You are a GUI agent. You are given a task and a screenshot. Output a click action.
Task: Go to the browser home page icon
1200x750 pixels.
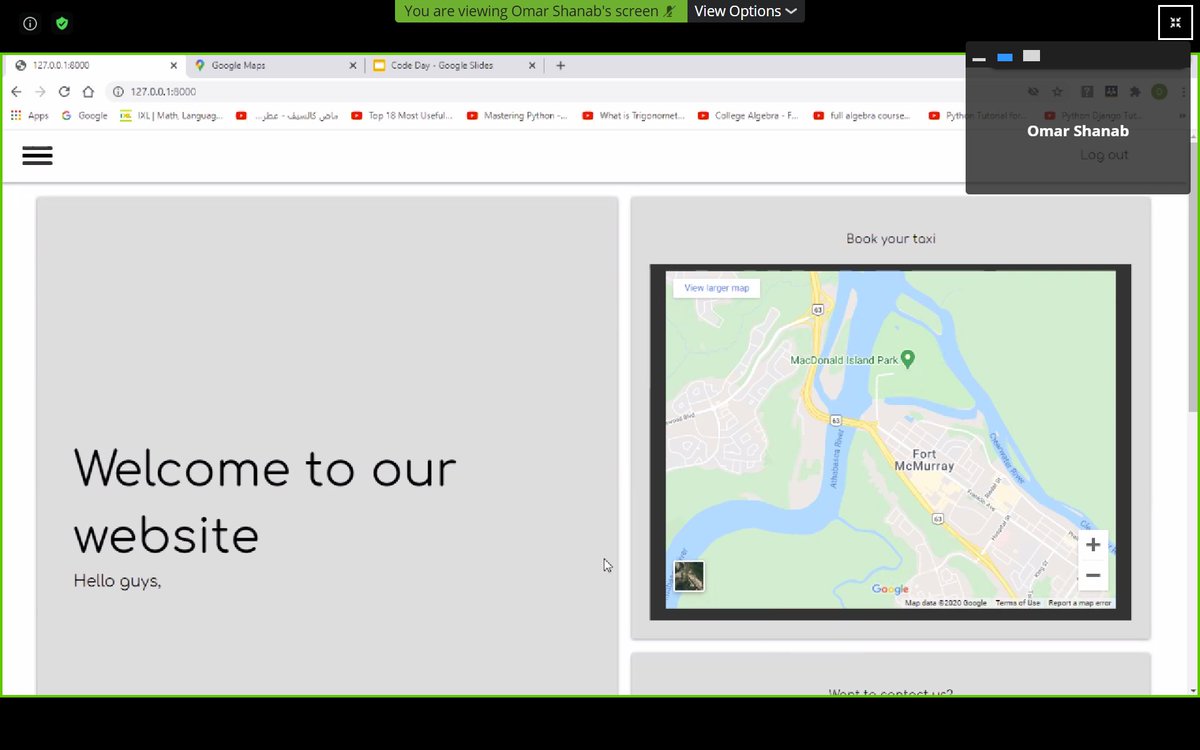[x=88, y=92]
